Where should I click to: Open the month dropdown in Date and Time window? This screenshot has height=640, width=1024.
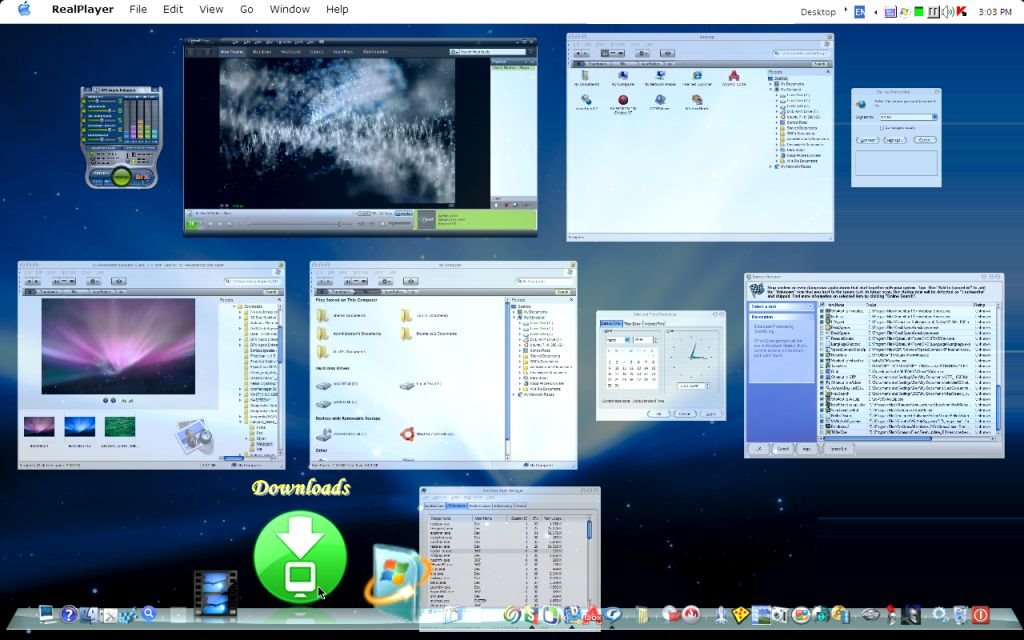coord(618,340)
